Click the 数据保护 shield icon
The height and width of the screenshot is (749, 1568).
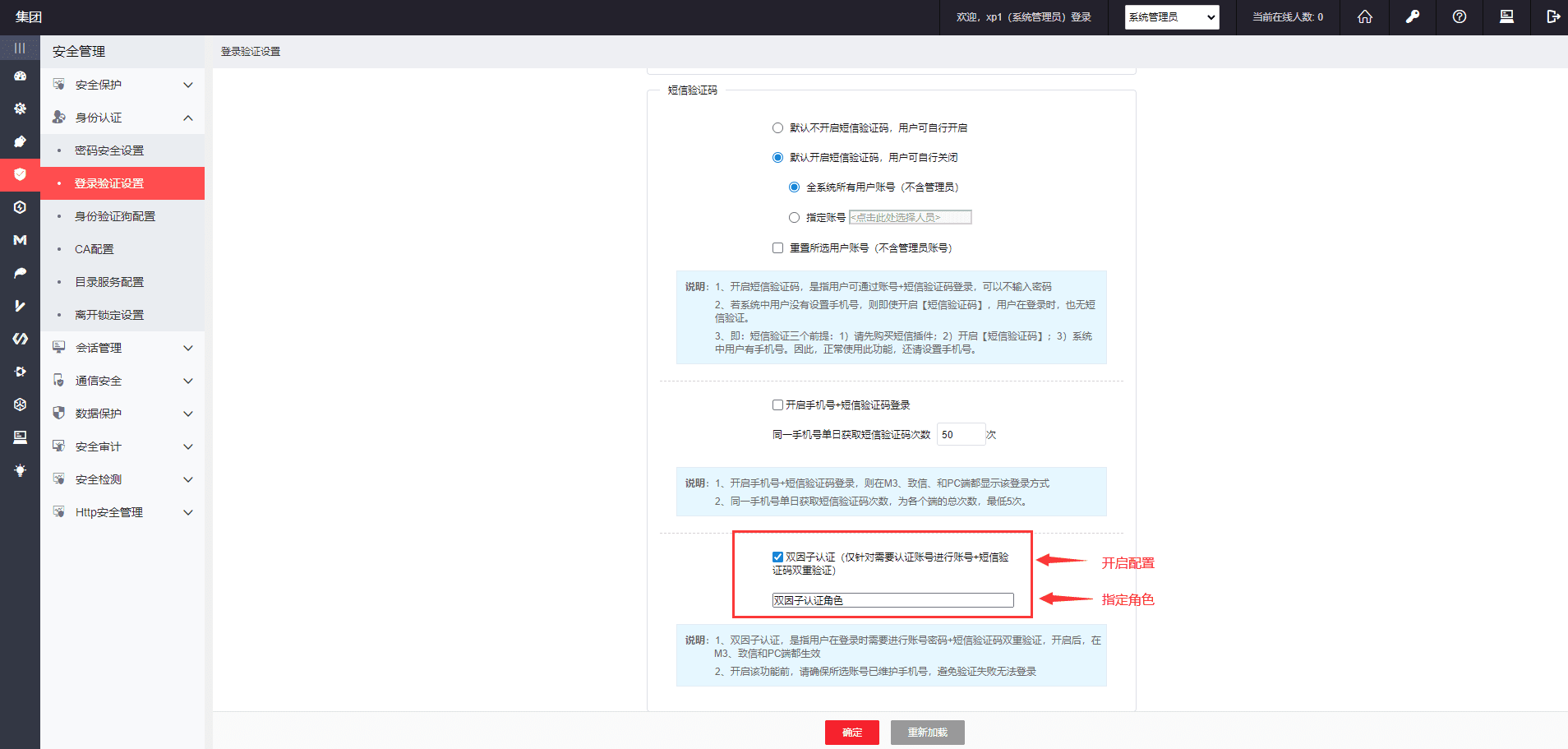click(x=58, y=413)
